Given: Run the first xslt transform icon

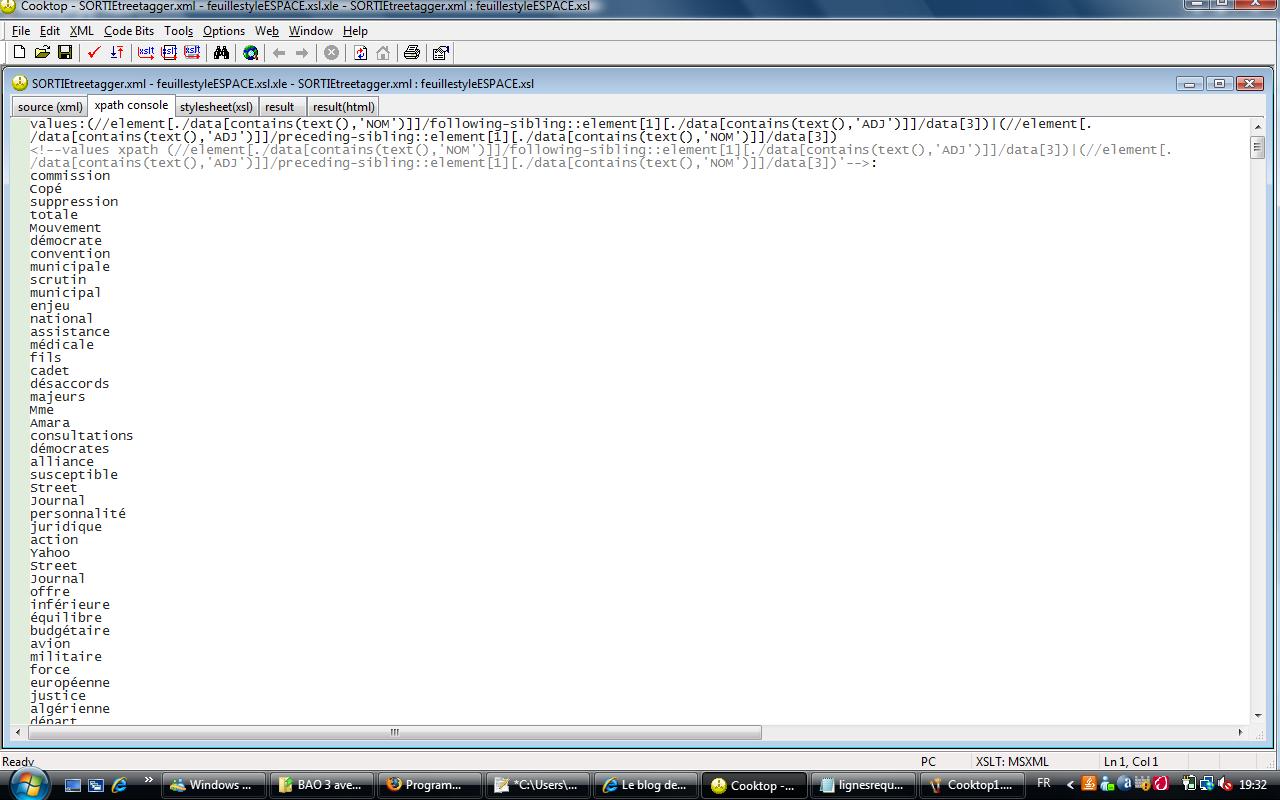Looking at the screenshot, I should coord(146,53).
